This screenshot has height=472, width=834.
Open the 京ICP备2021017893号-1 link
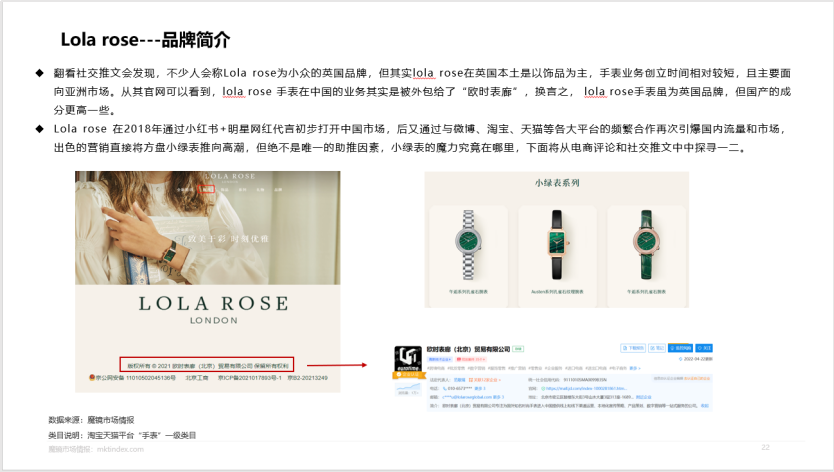coord(249,378)
